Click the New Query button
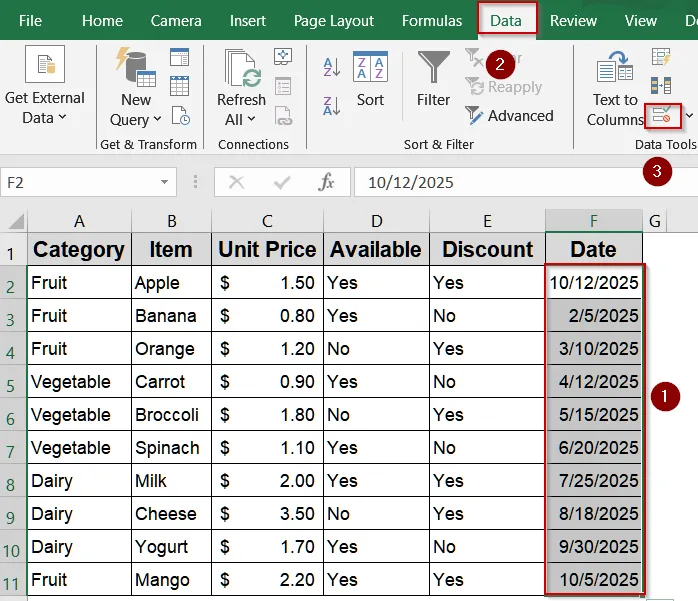698x601 pixels. coord(136,86)
